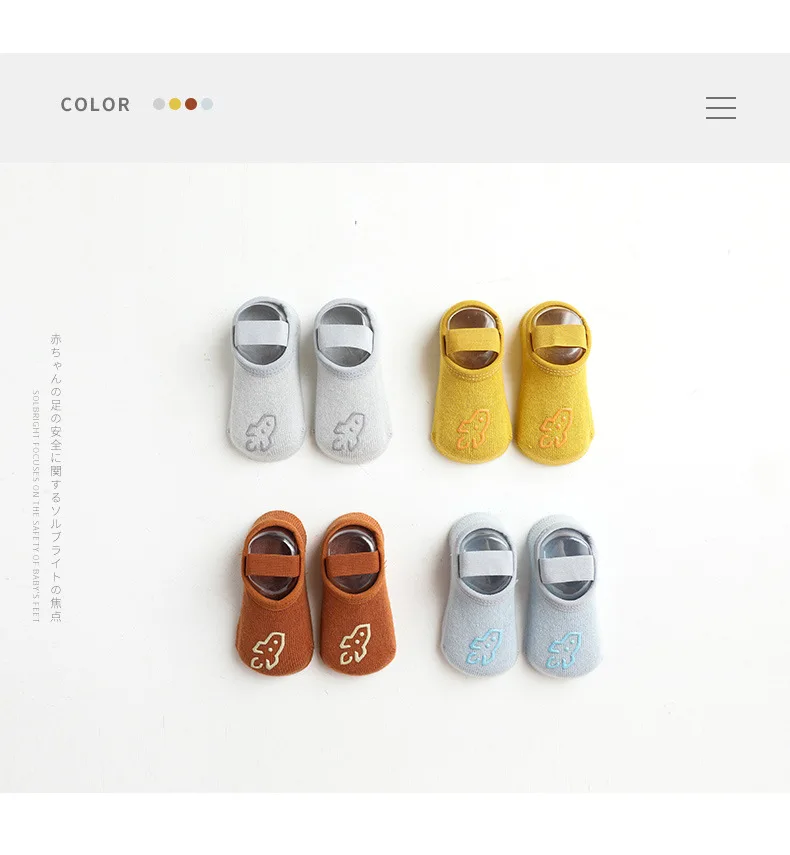Click the left yellow sock
The image size is (790, 855).
tap(472, 381)
